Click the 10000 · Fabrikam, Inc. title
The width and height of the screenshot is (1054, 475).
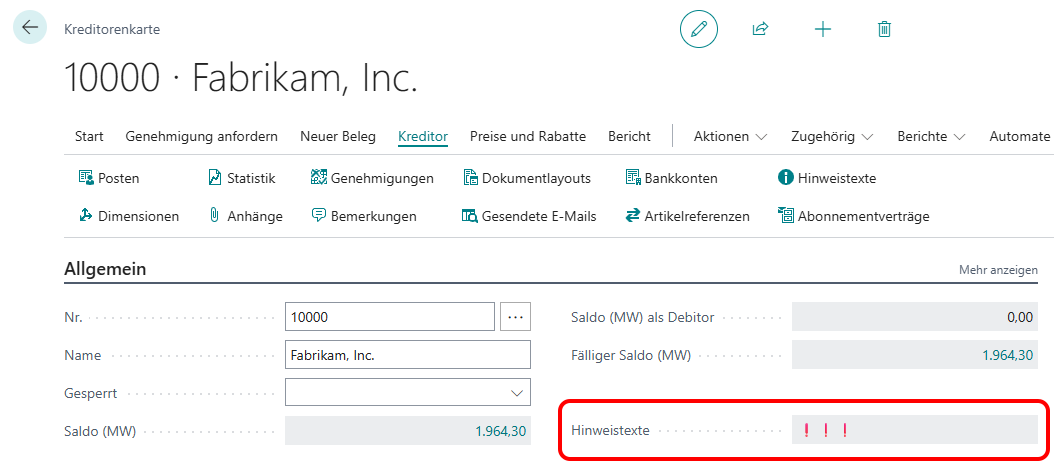pyautogui.click(x=241, y=79)
